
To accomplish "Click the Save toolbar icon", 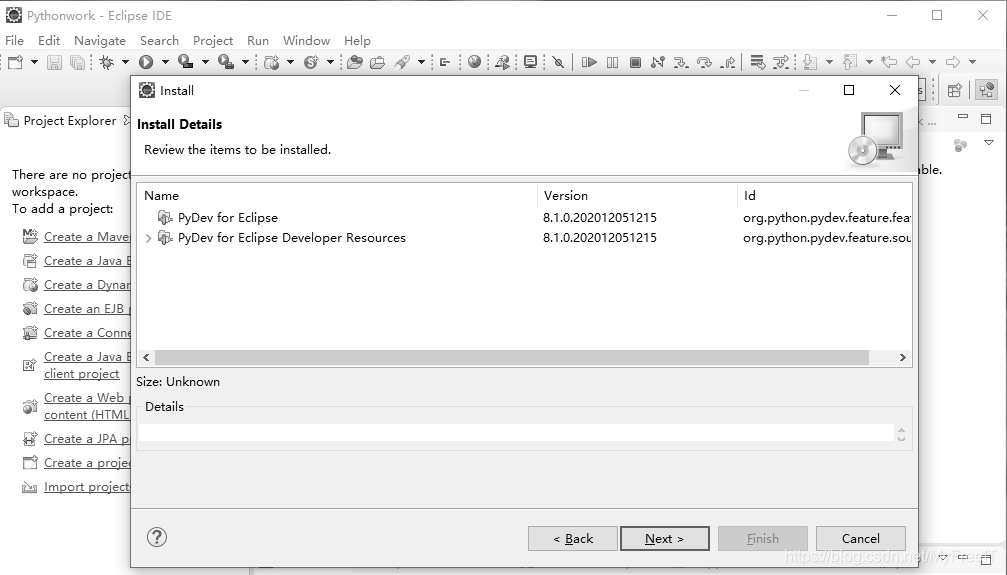I will click(x=55, y=62).
